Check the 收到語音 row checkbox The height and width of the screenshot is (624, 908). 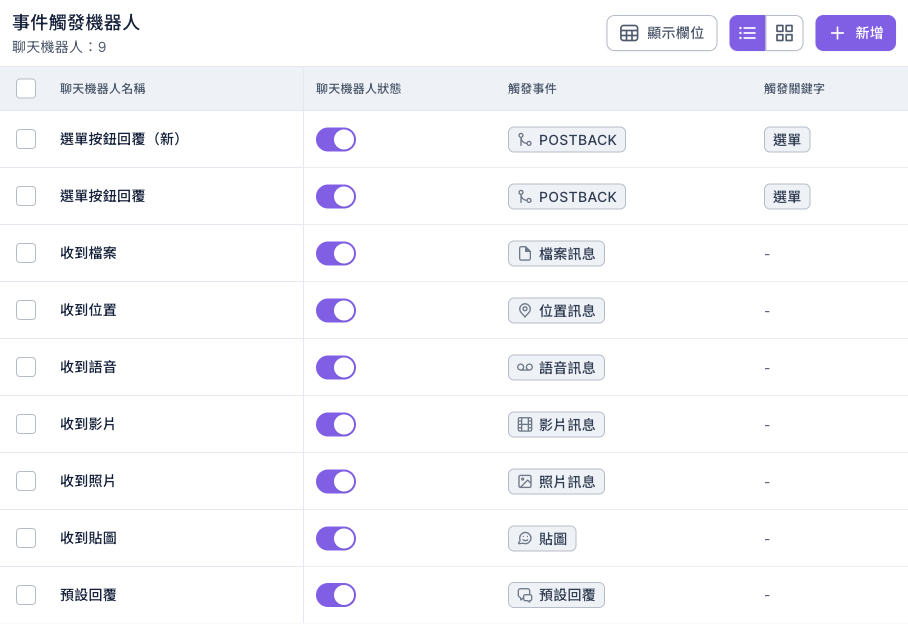tap(26, 367)
